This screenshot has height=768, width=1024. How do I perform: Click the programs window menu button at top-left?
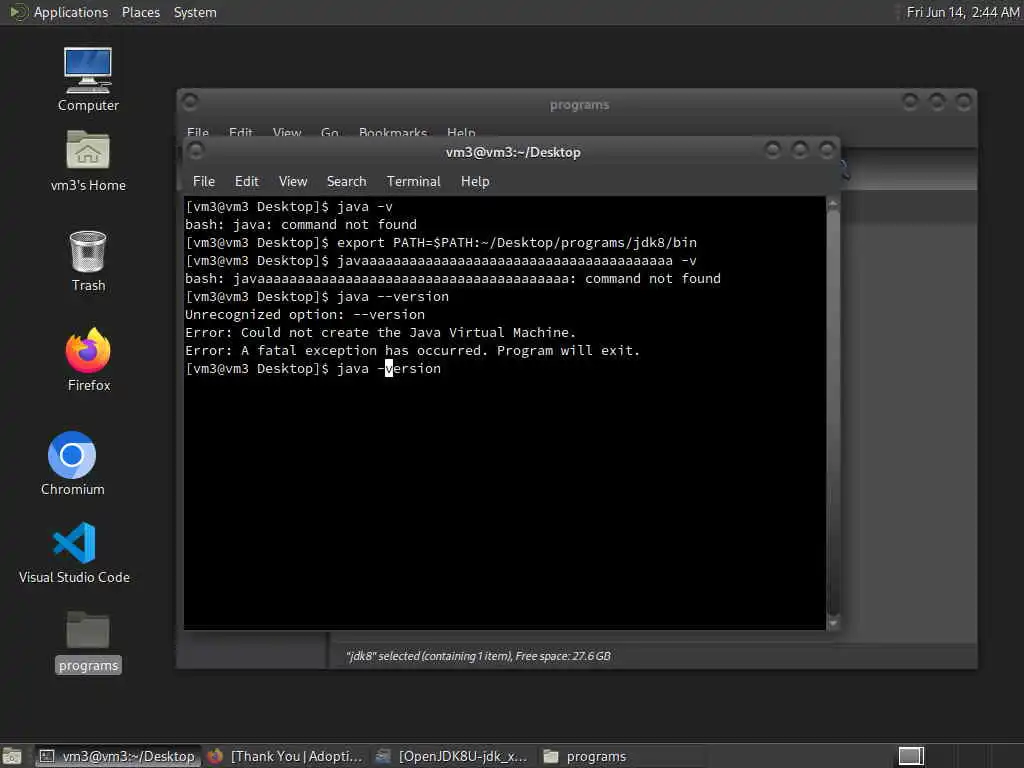[x=190, y=102]
